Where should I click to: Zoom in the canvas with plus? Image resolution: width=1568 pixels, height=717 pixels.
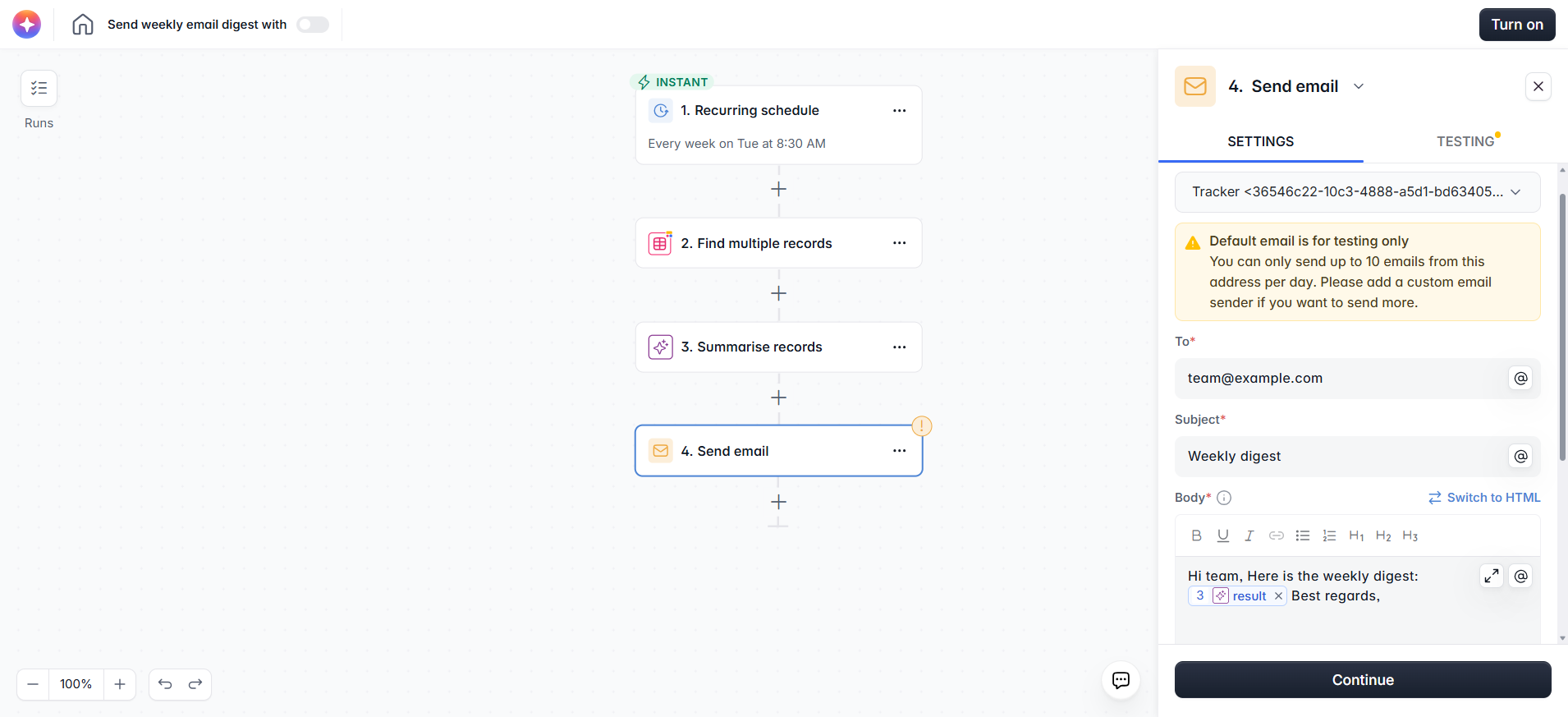[120, 684]
